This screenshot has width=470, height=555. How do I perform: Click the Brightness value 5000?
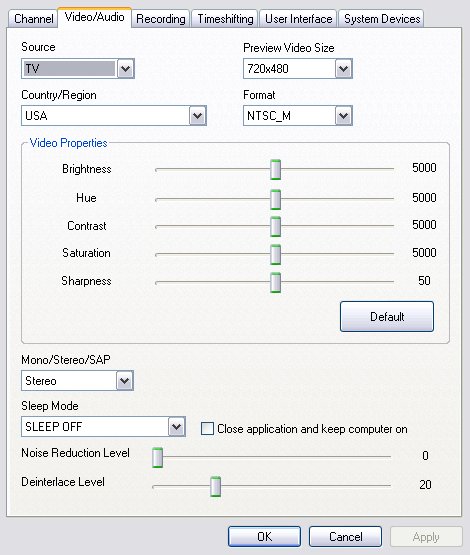pyautogui.click(x=424, y=168)
